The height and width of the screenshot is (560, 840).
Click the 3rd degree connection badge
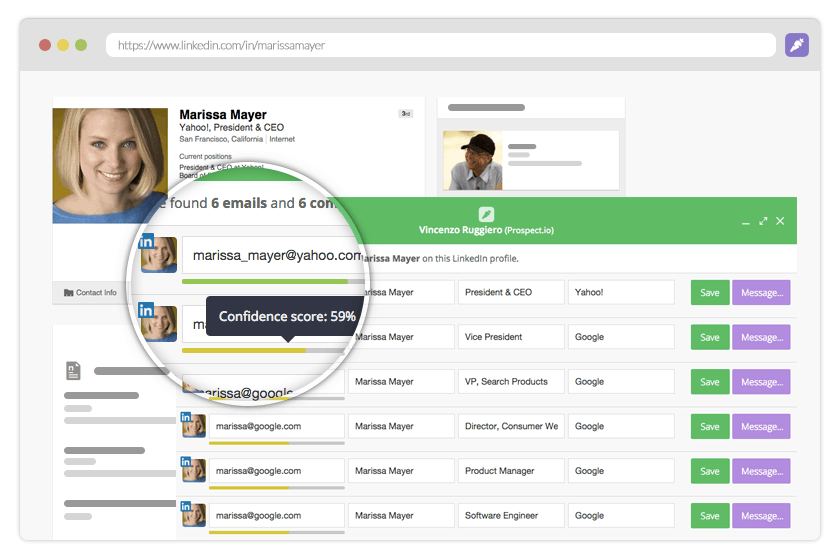pos(406,114)
